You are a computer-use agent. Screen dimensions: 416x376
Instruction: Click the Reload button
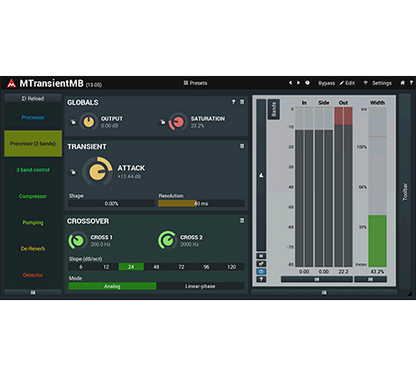[33, 99]
